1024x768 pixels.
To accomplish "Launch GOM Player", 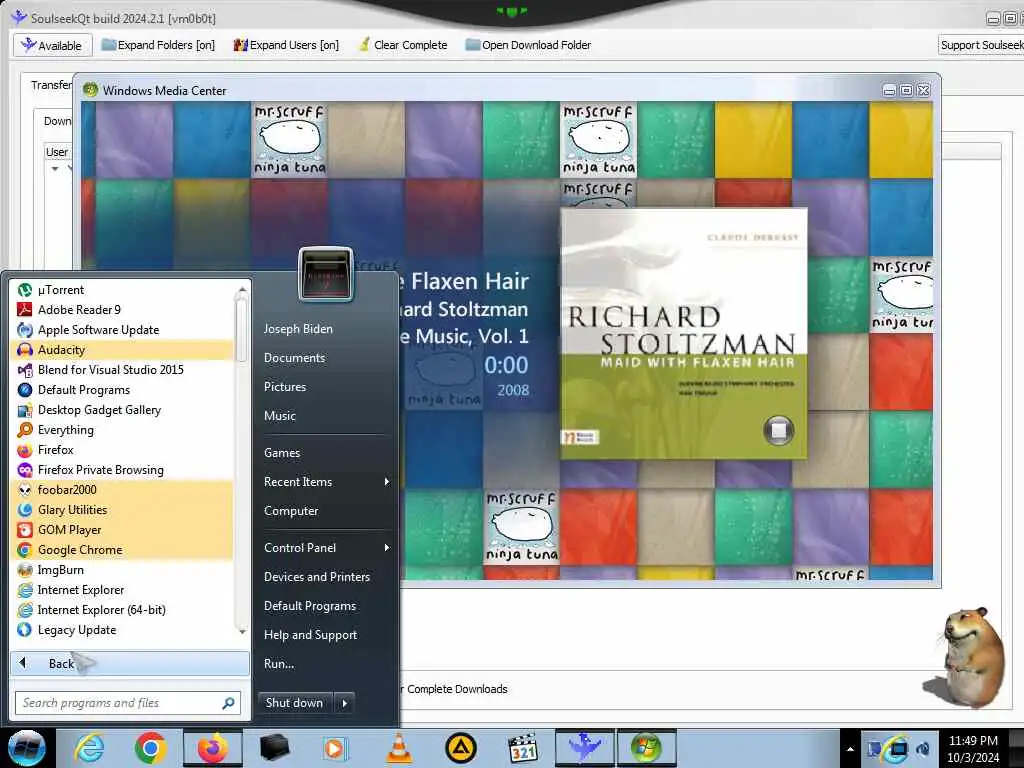I will click(122, 530).
